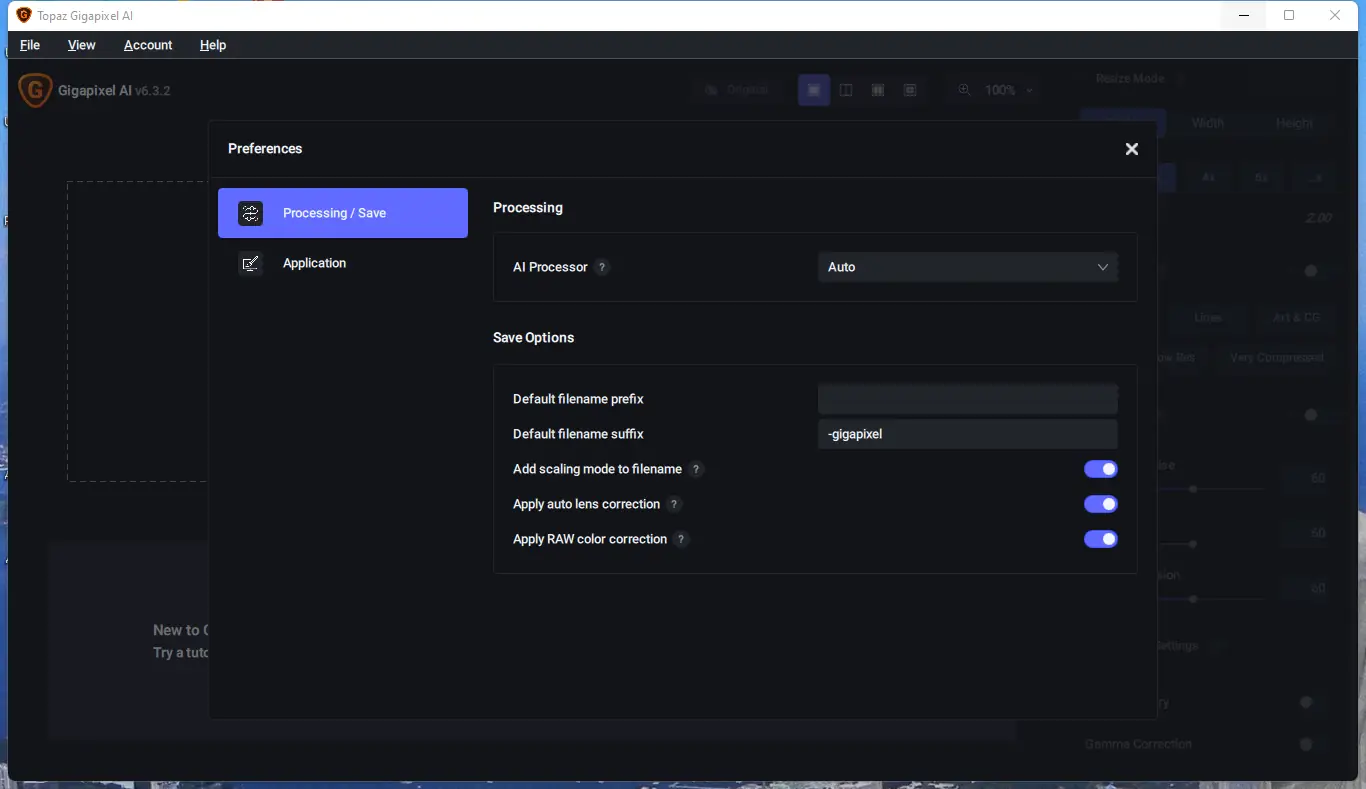Choose the 6x scale button in main window
This screenshot has height=789, width=1366.
pos(1261,177)
